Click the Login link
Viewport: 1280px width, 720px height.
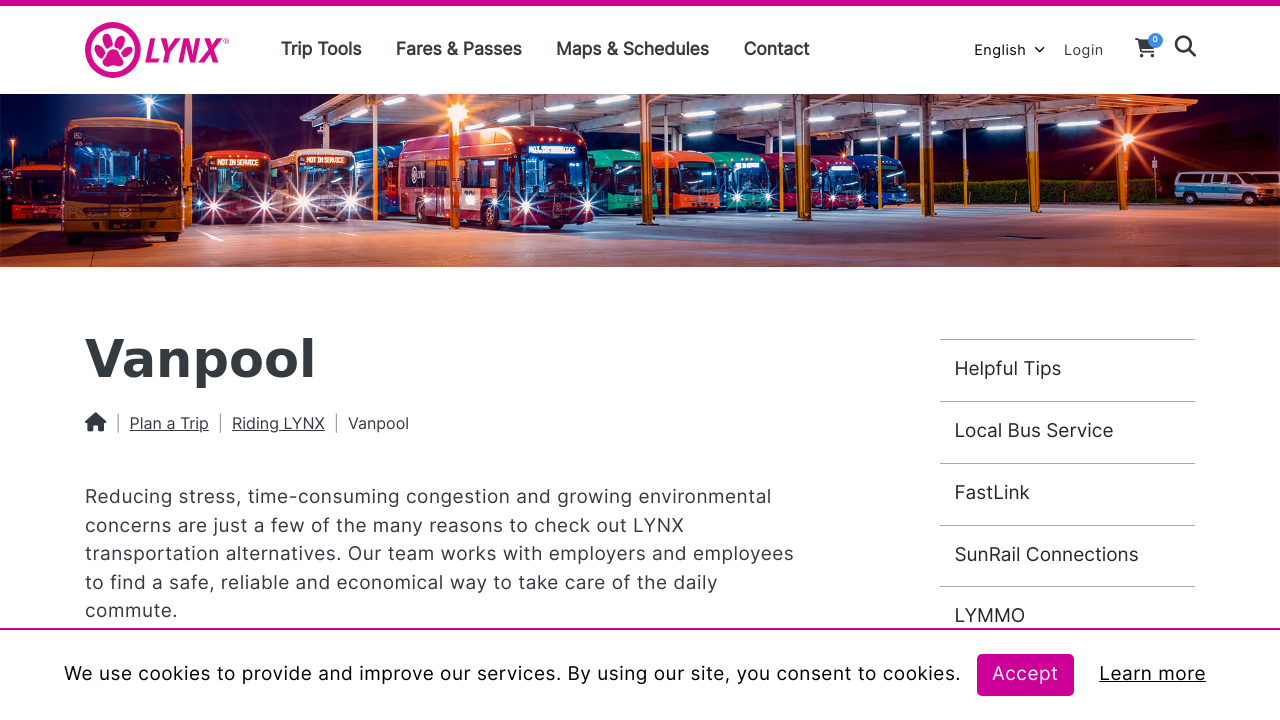point(1083,48)
